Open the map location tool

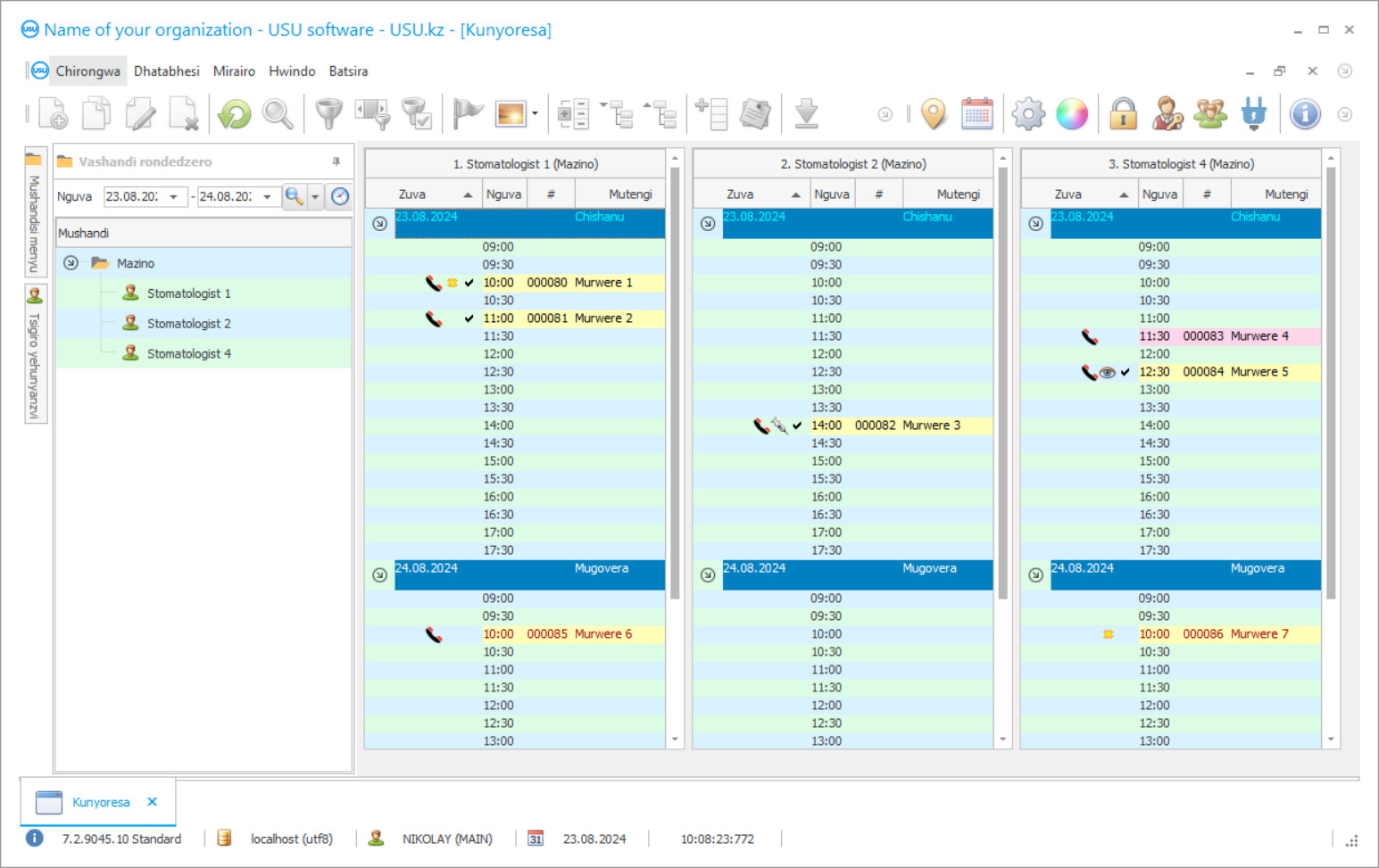933,113
